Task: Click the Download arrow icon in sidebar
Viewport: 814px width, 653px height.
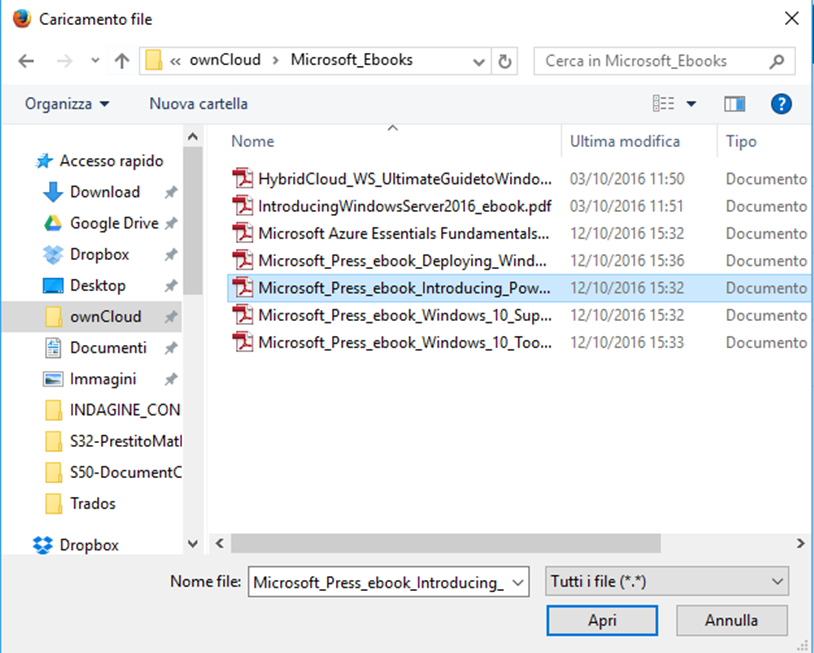Action: click(x=53, y=192)
